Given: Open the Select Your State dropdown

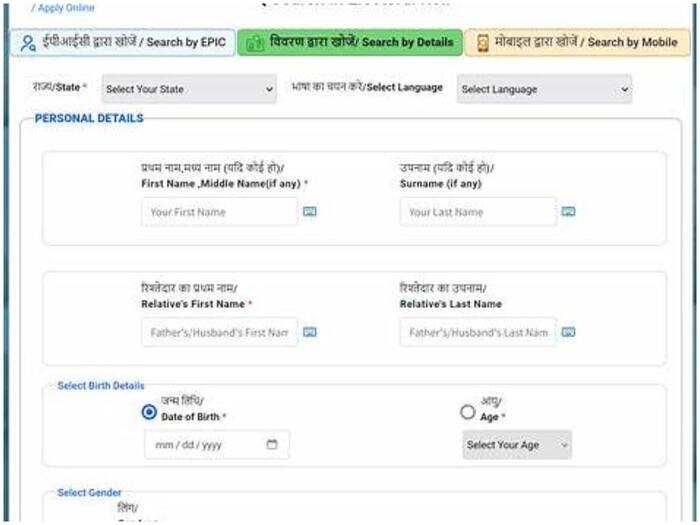Looking at the screenshot, I should click(189, 89).
